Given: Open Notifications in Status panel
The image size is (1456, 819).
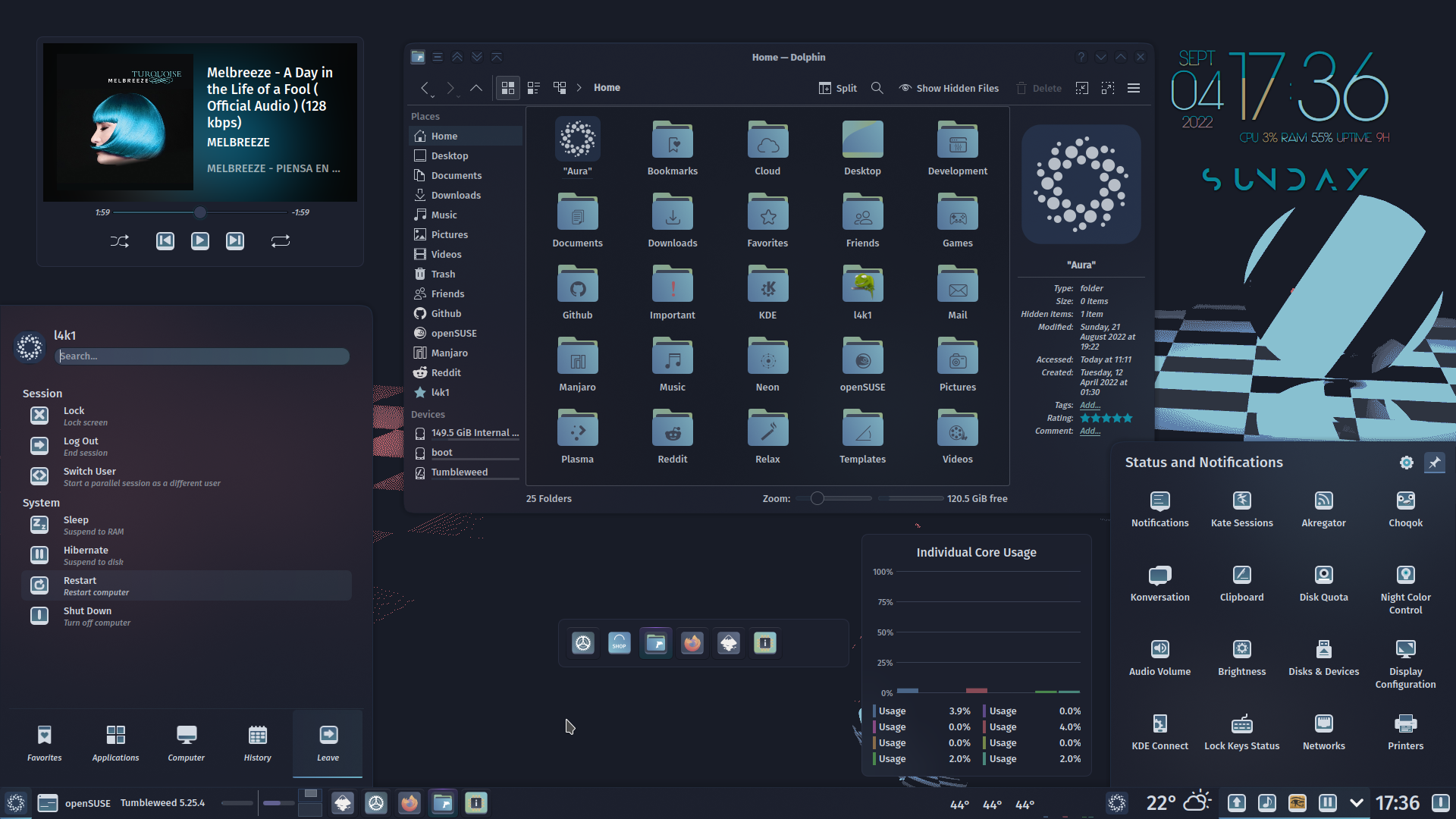Looking at the screenshot, I should (1160, 509).
